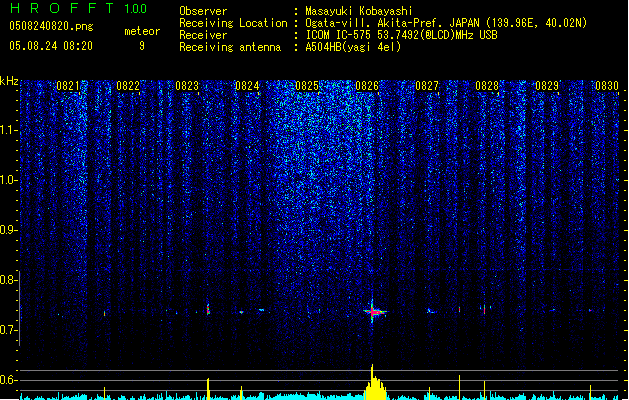This screenshot has height=400, width=629.
Task: Click the 1.1 frequency axis label
Action: coord(8,130)
